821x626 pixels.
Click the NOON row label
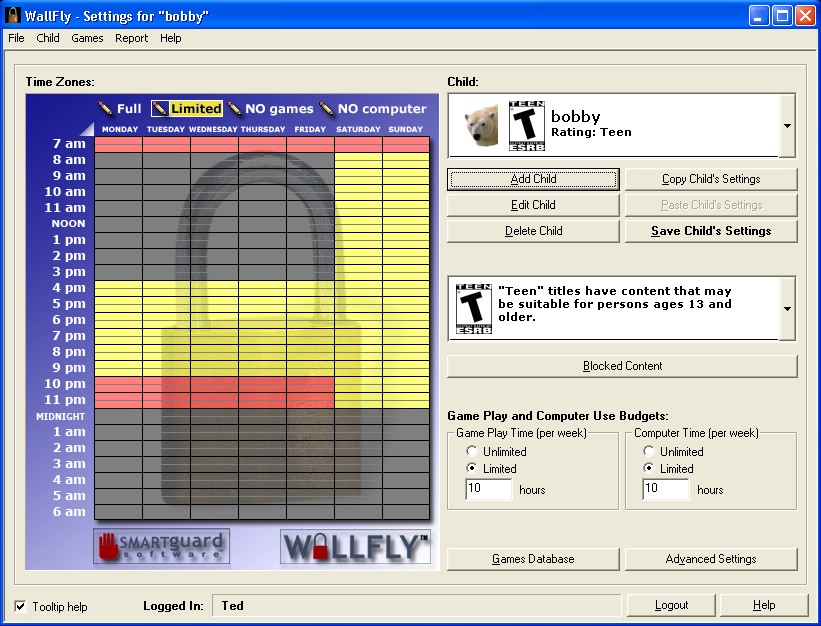[x=69, y=223]
